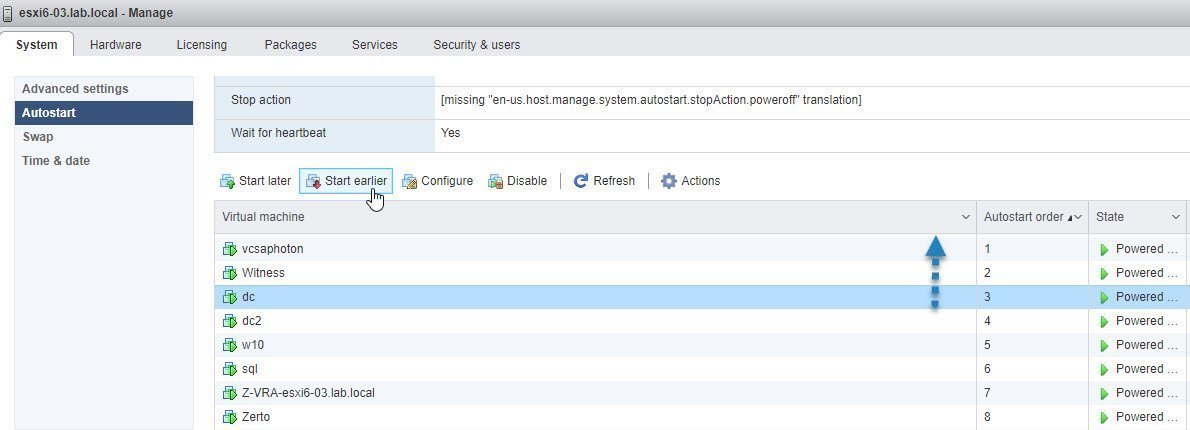Open Virtual machine column dropdown chevron
The height and width of the screenshot is (430, 1190).
[965, 217]
